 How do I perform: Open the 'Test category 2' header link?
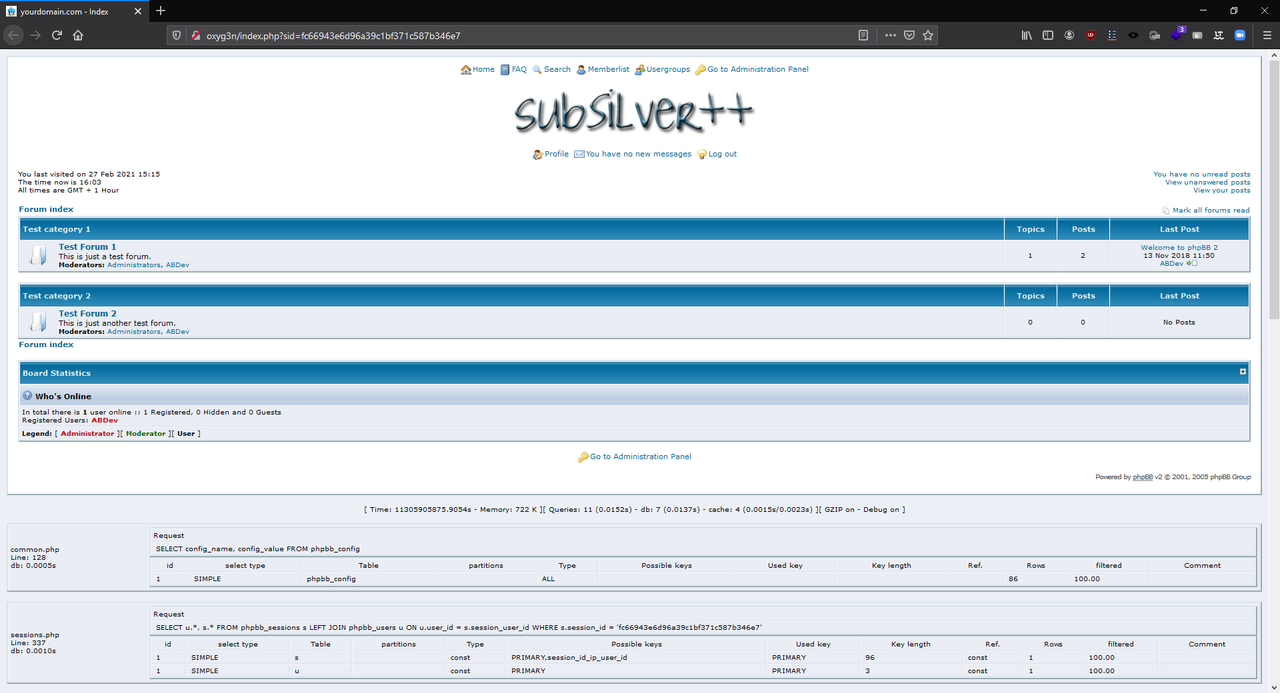click(x=56, y=297)
